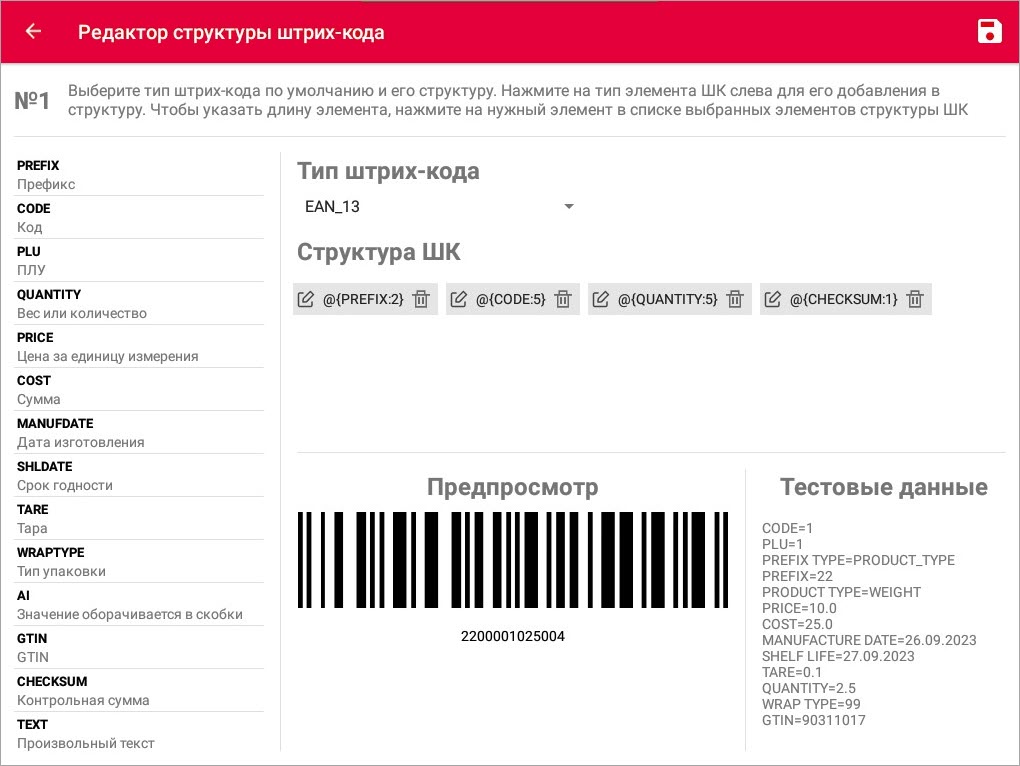Add GTIN element to structure
1020x766 pixels.
click(x=140, y=648)
